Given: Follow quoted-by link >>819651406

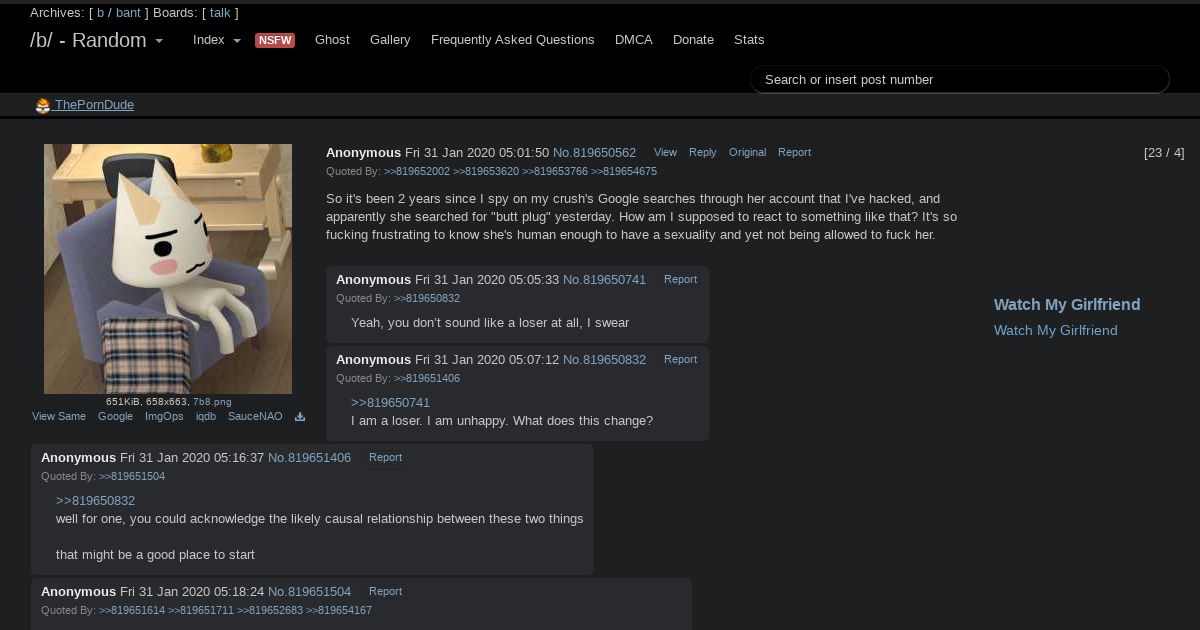Looking at the screenshot, I should coord(427,379).
